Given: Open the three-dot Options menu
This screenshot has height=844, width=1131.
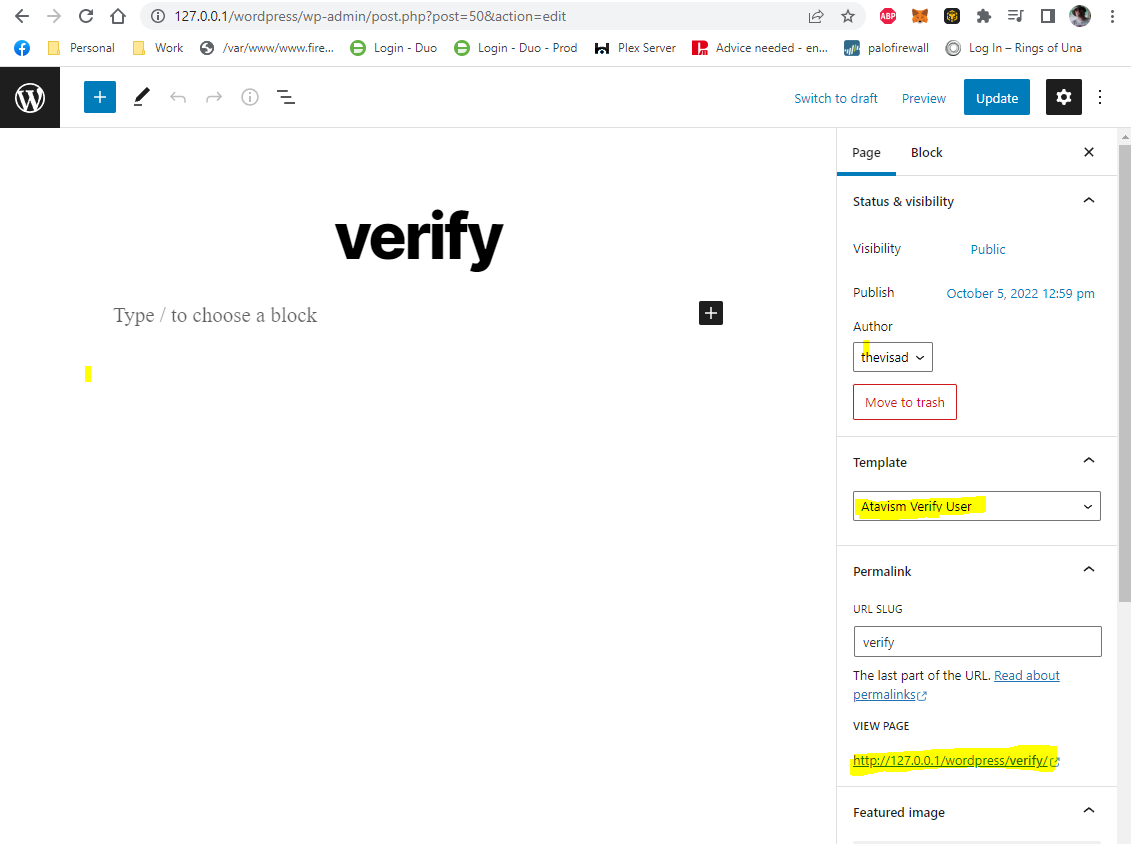Looking at the screenshot, I should (1100, 98).
